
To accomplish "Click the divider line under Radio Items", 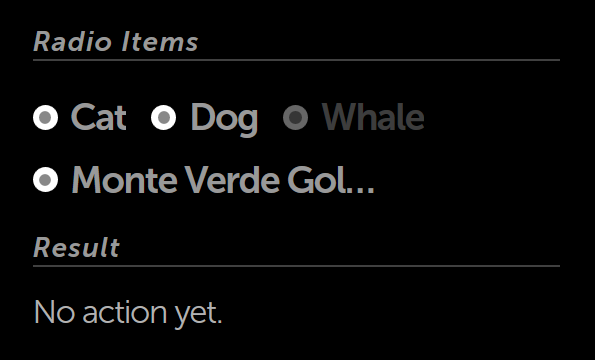I will pos(296,60).
